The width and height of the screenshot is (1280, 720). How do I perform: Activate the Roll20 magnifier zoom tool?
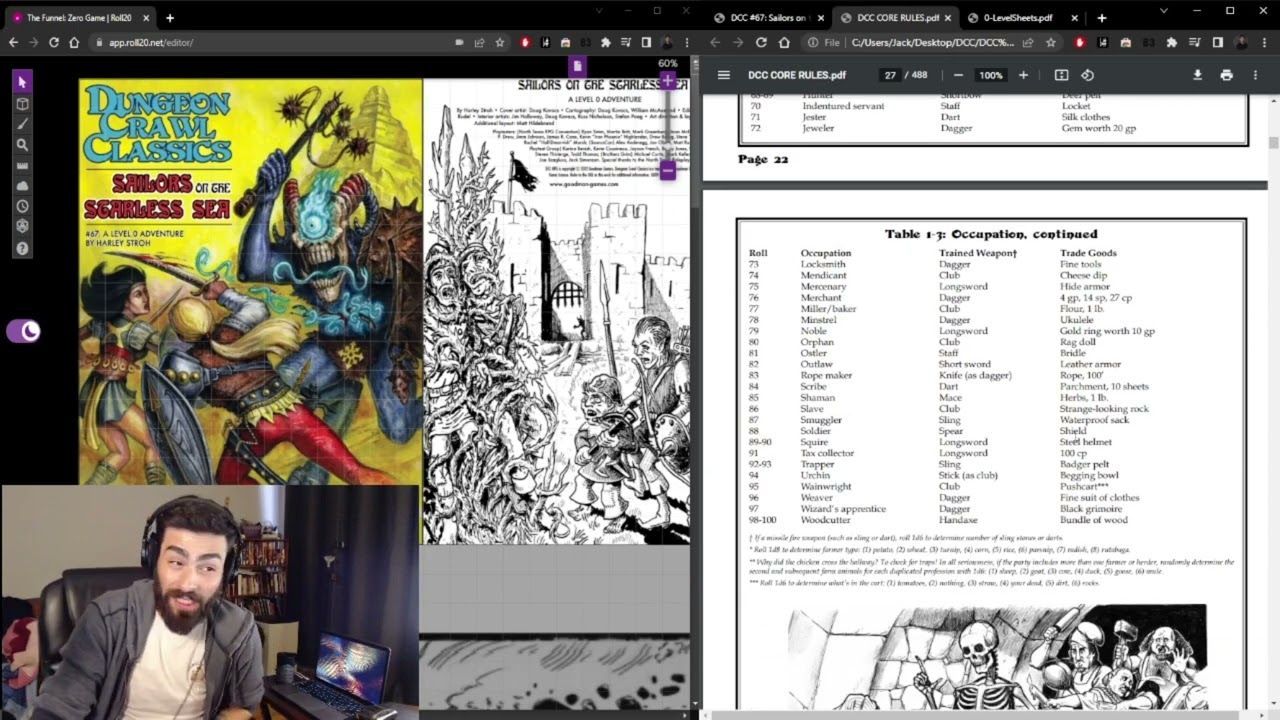click(22, 145)
